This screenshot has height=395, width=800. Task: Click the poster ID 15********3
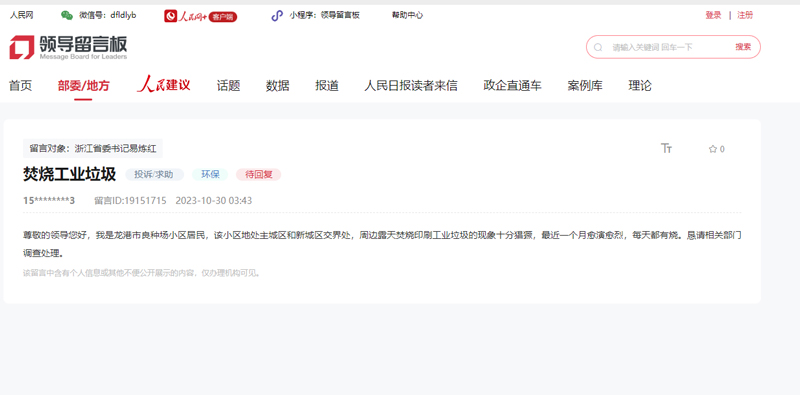click(x=49, y=201)
